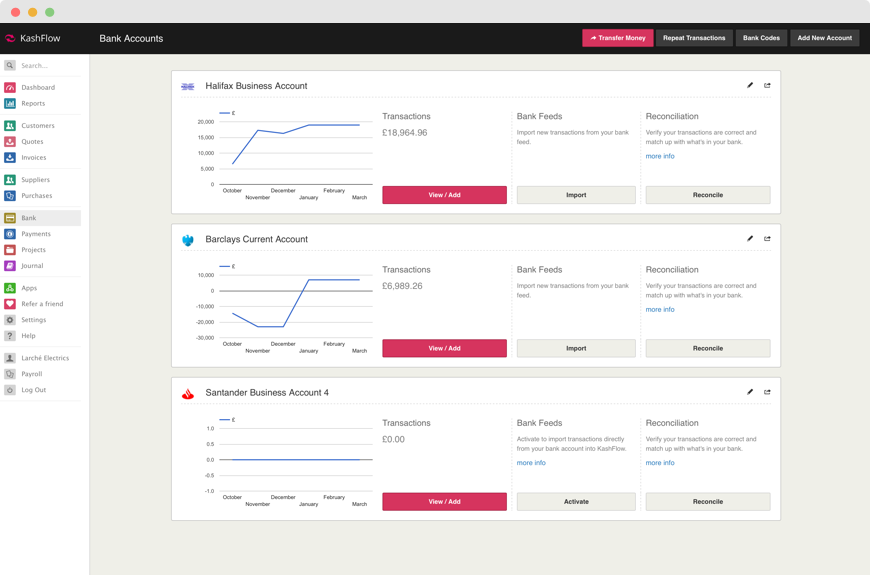Select Settings in the sidebar
This screenshot has width=870, height=575.
(34, 320)
